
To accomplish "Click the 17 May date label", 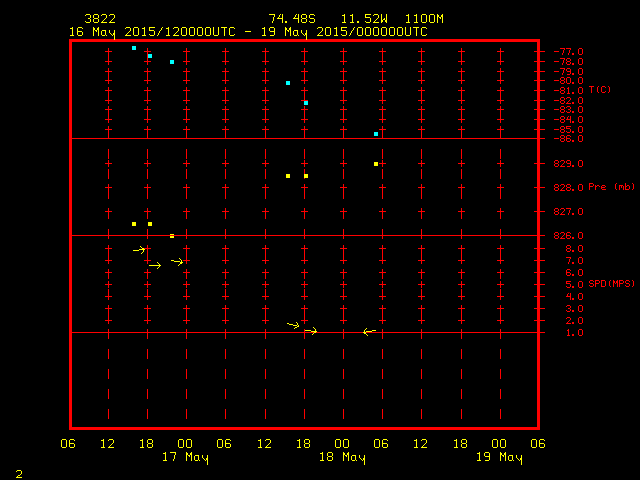I will click(x=185, y=458).
